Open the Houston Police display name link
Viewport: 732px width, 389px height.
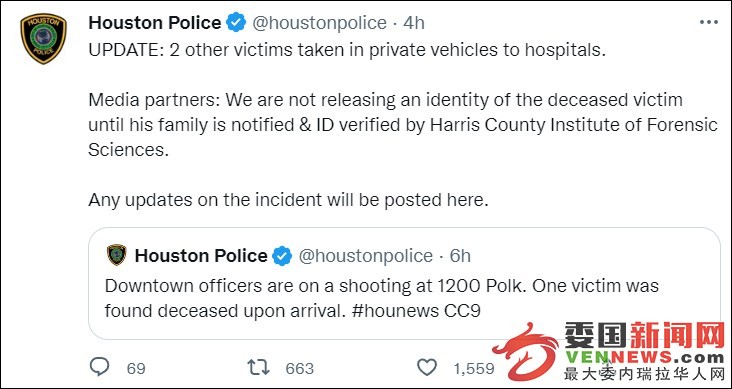pos(155,22)
